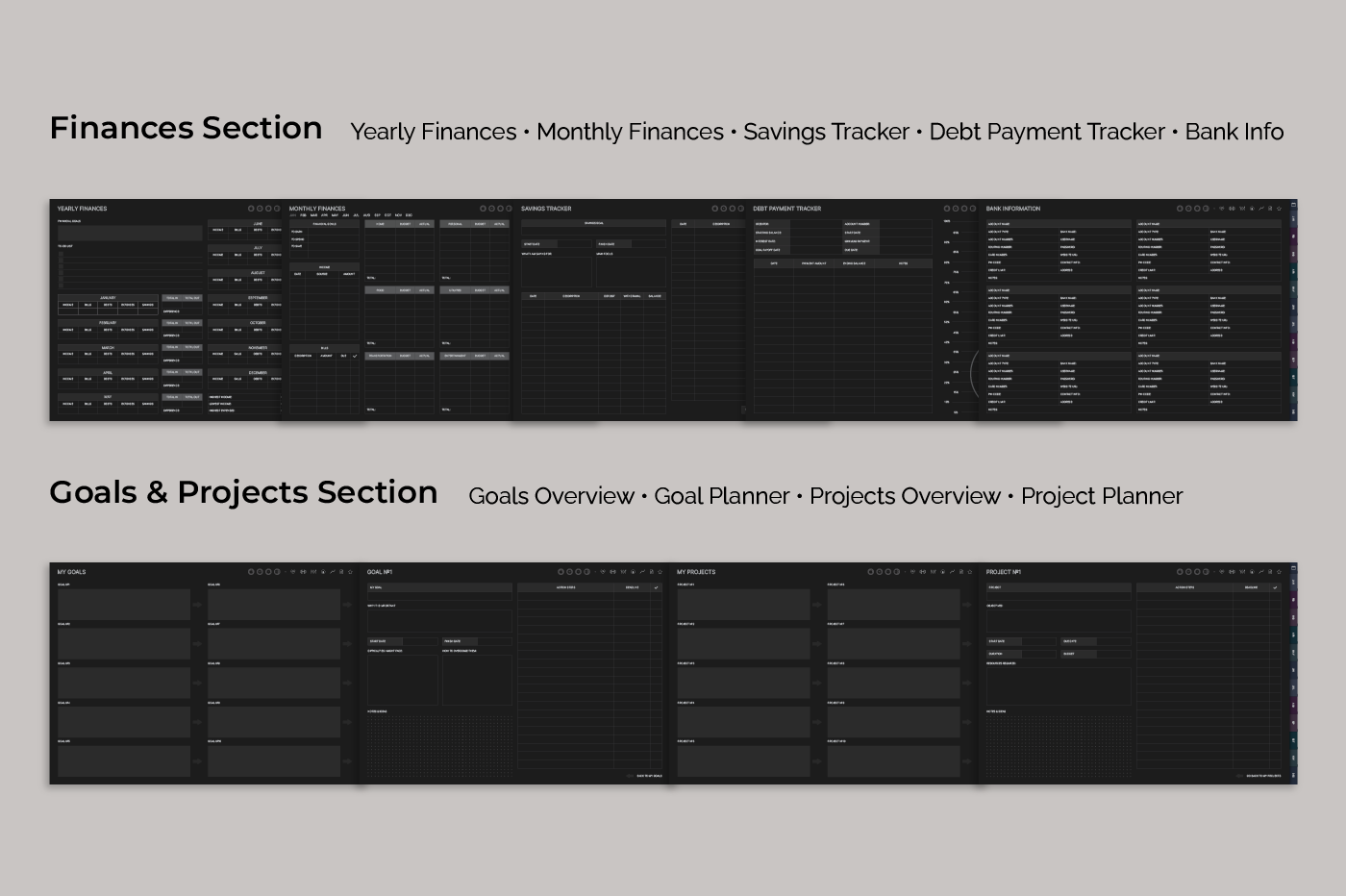Click the Objective field in Project Nº1
The width and height of the screenshot is (1346, 896).
[x=1058, y=621]
